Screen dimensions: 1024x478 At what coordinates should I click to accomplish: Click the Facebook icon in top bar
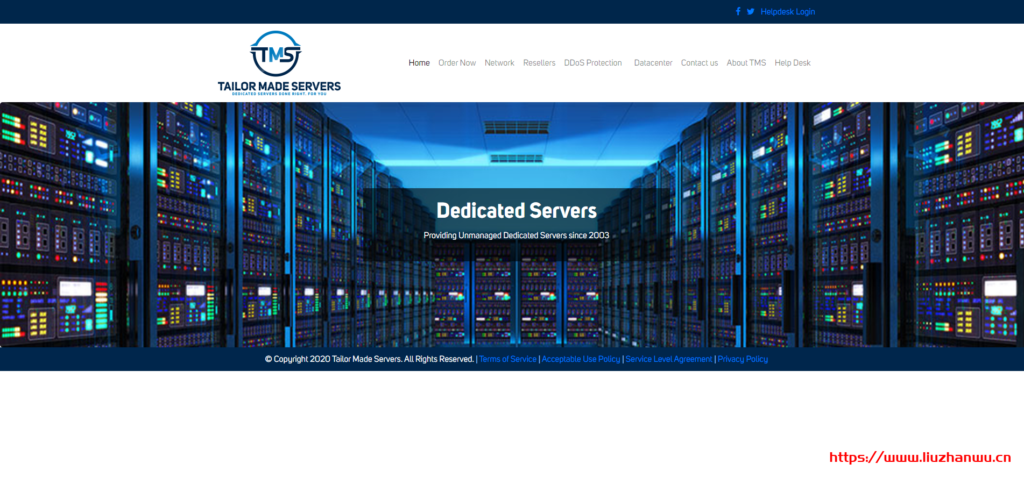[x=738, y=12]
